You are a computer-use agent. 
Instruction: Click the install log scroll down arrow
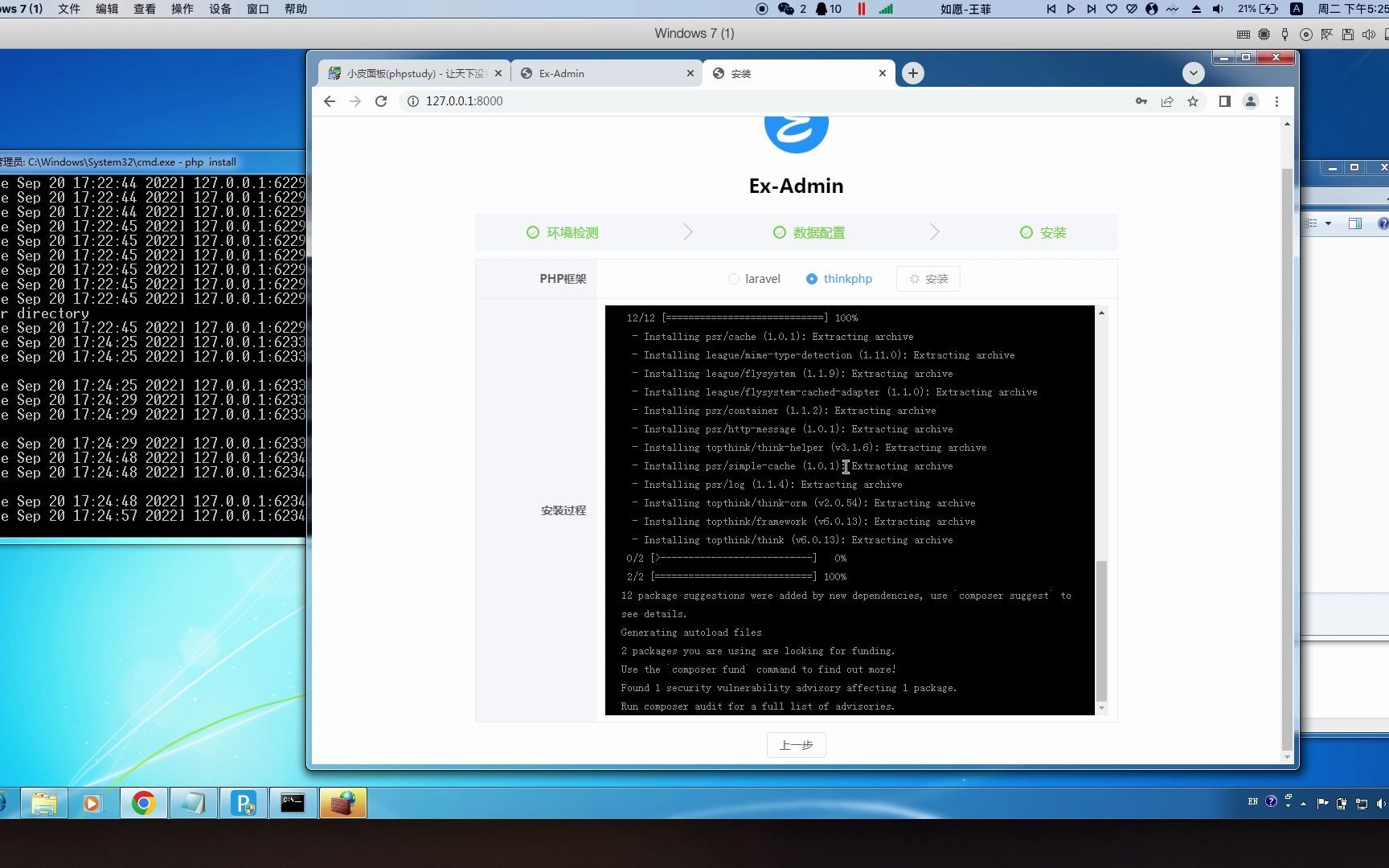pyautogui.click(x=1101, y=708)
